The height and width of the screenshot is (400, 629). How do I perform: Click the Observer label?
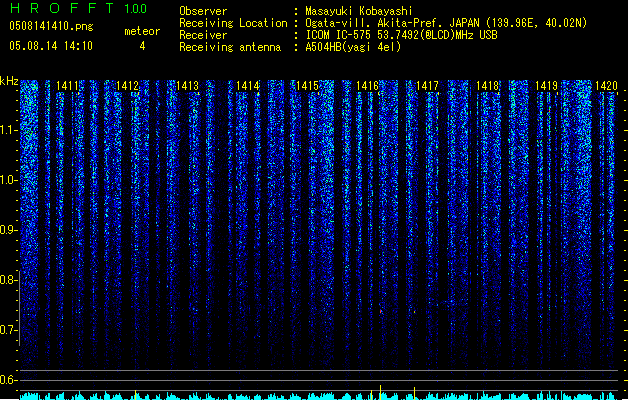pos(203,11)
